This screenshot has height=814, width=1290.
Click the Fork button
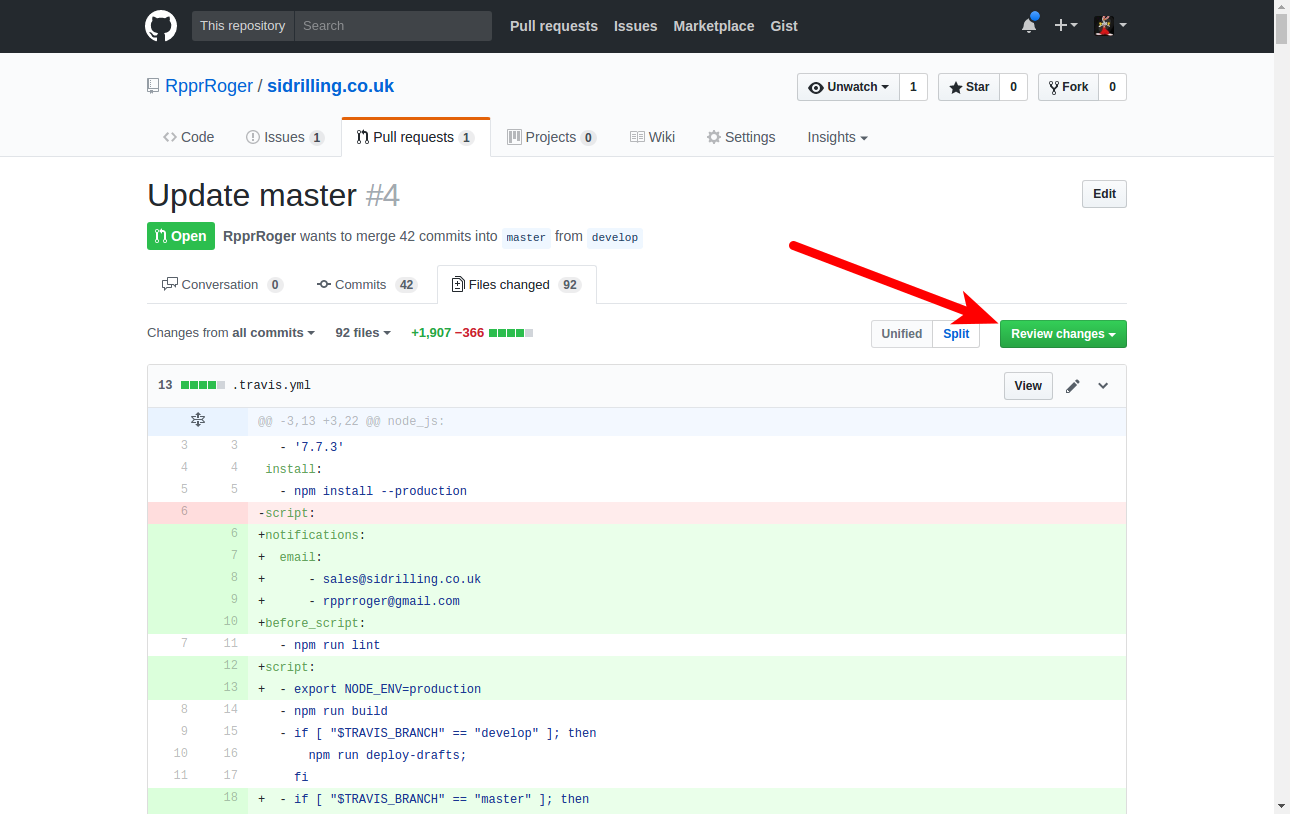point(1068,87)
